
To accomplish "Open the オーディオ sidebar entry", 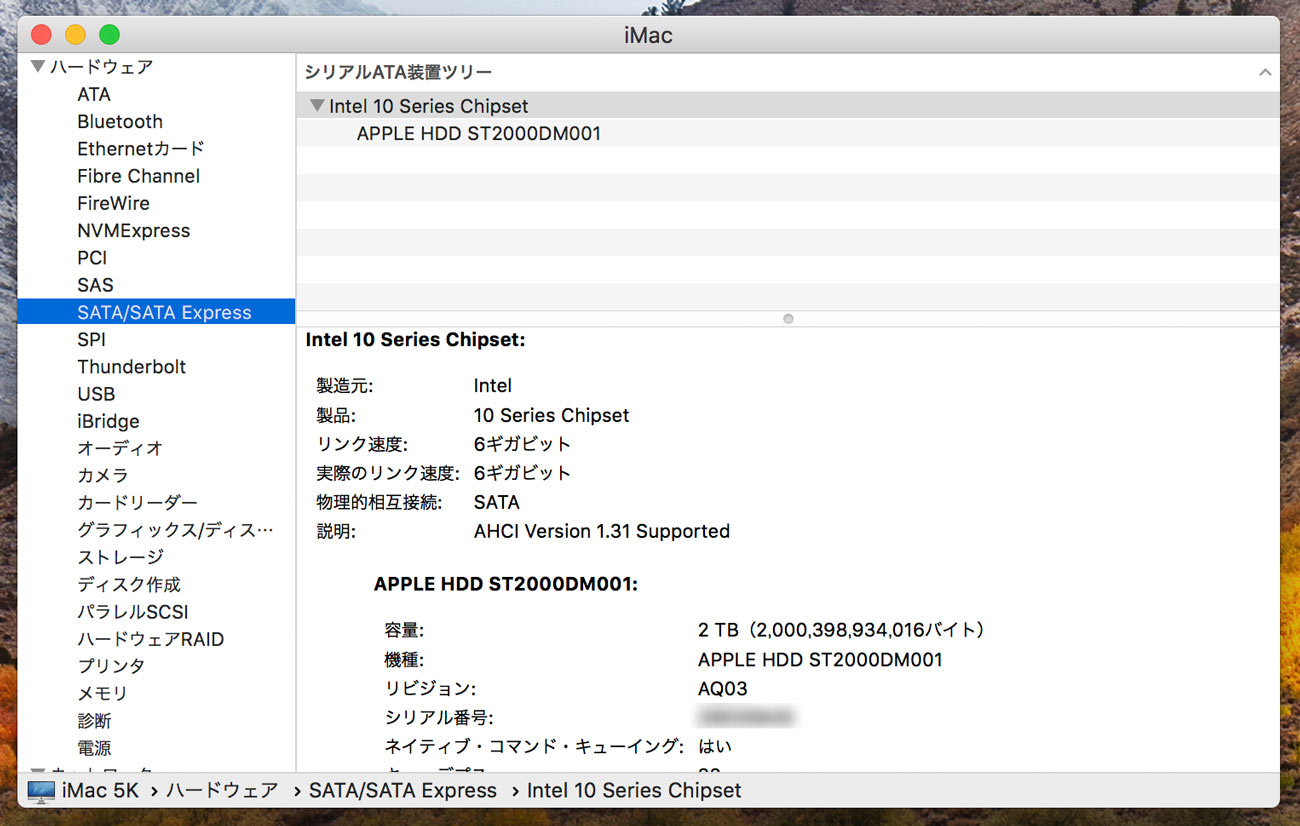I will [120, 448].
